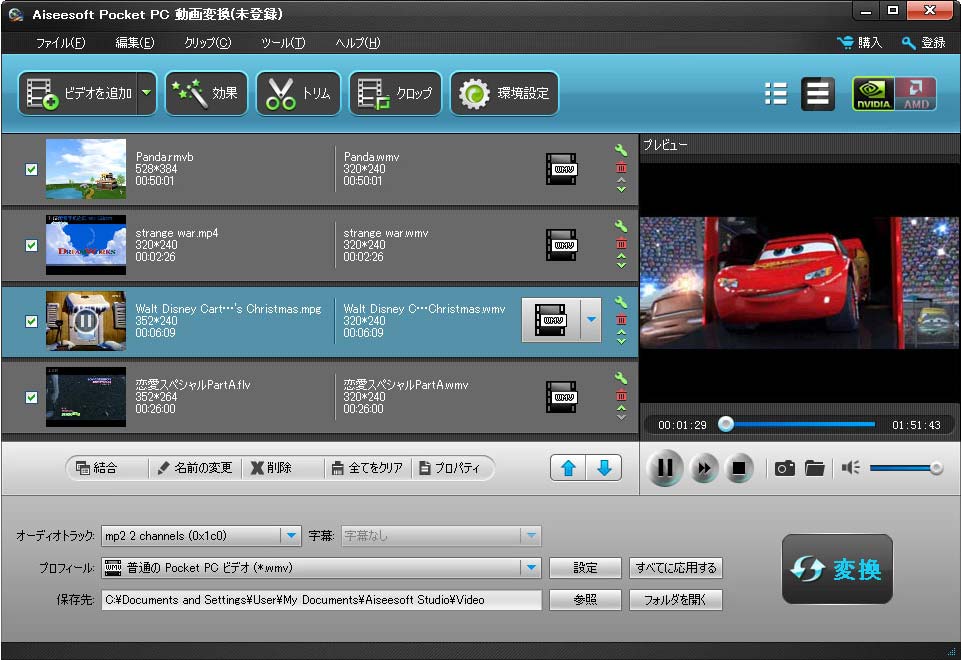Uncheck the 恋愛スペシャルPartA.flv checkbox
This screenshot has height=660, width=961.
pyautogui.click(x=31, y=397)
